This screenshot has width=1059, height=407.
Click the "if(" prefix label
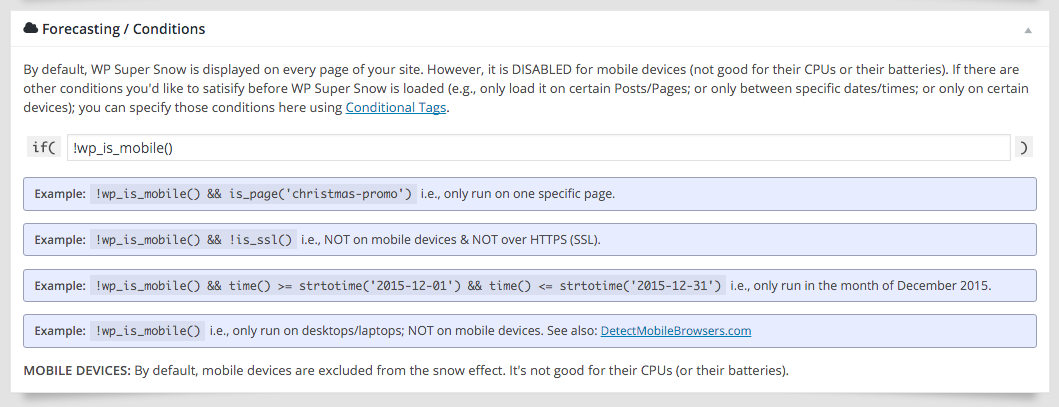44,148
